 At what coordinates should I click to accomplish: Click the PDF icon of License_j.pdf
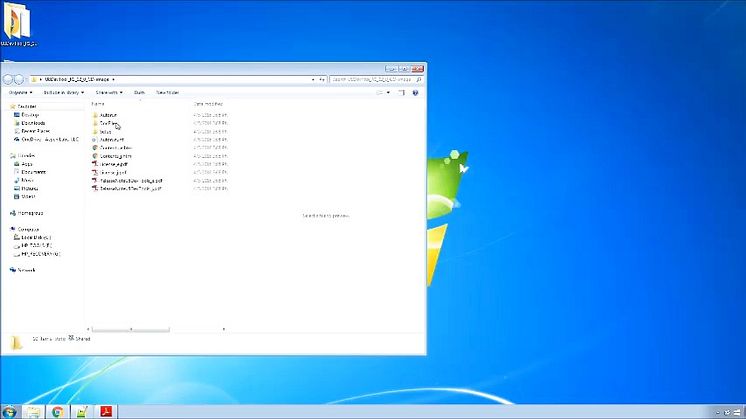(x=95, y=173)
